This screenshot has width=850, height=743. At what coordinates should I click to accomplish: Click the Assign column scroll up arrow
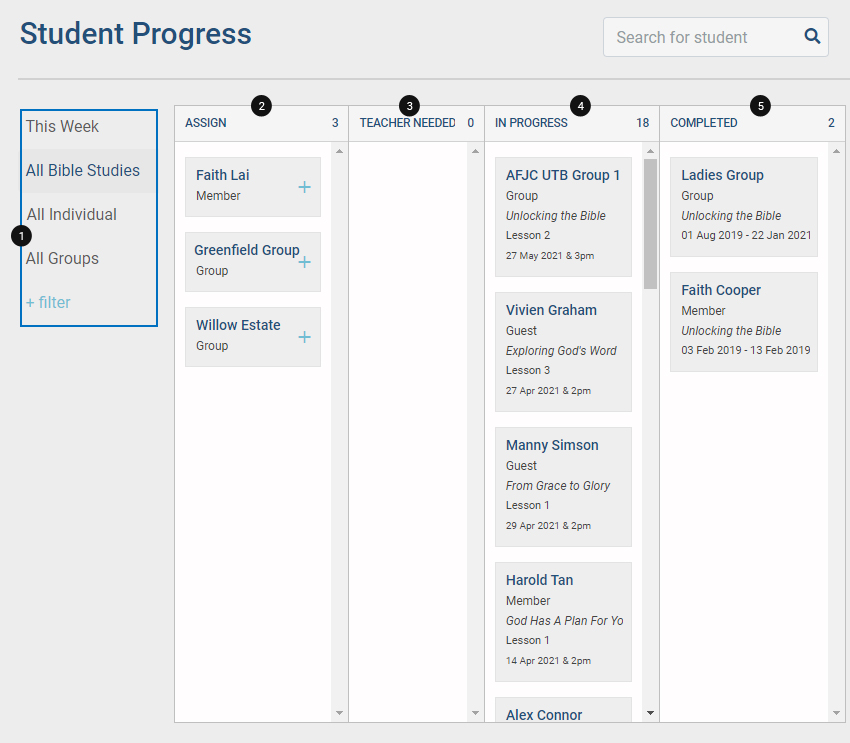click(x=339, y=151)
